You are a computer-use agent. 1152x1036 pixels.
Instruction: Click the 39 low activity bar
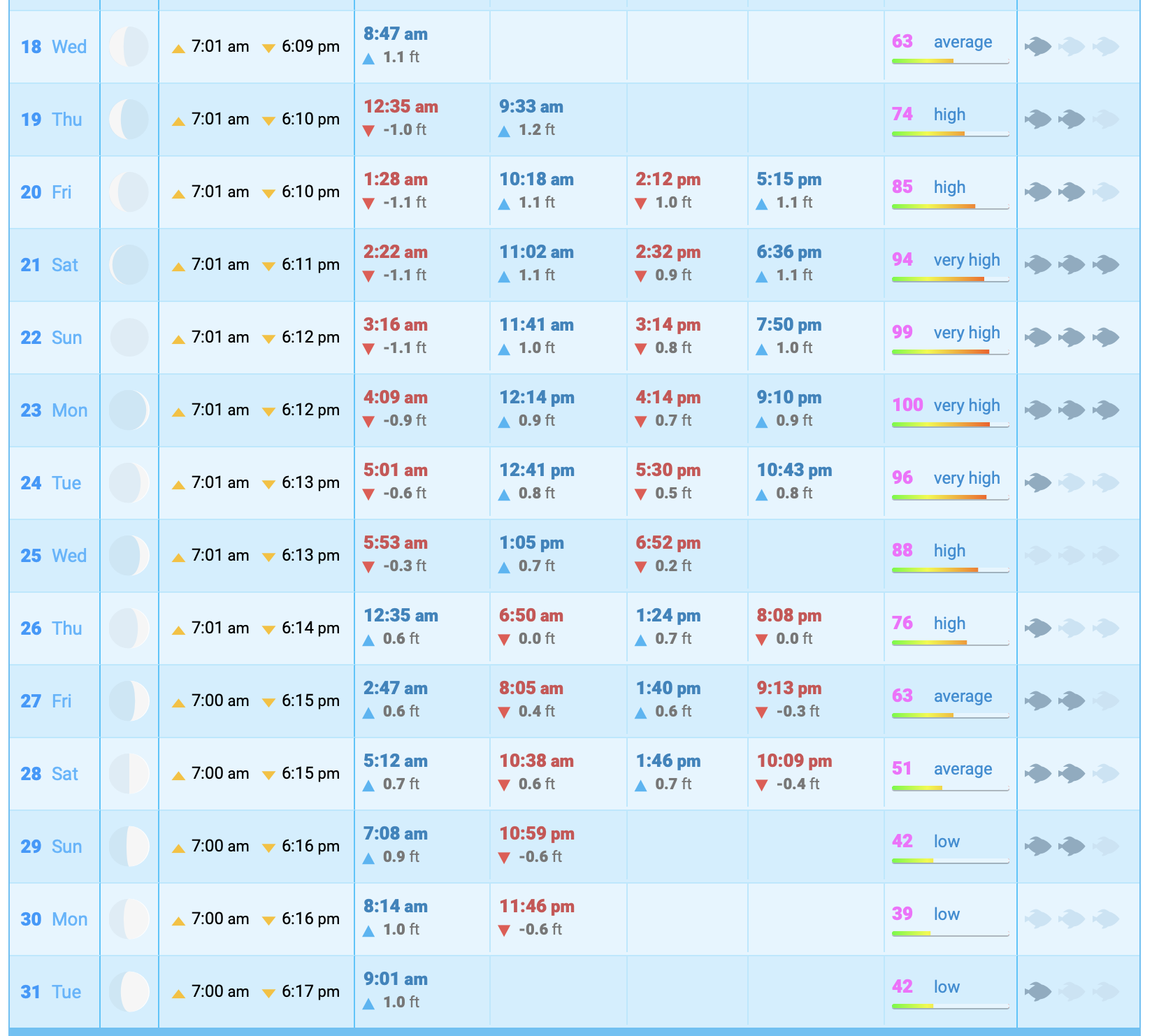click(x=950, y=933)
